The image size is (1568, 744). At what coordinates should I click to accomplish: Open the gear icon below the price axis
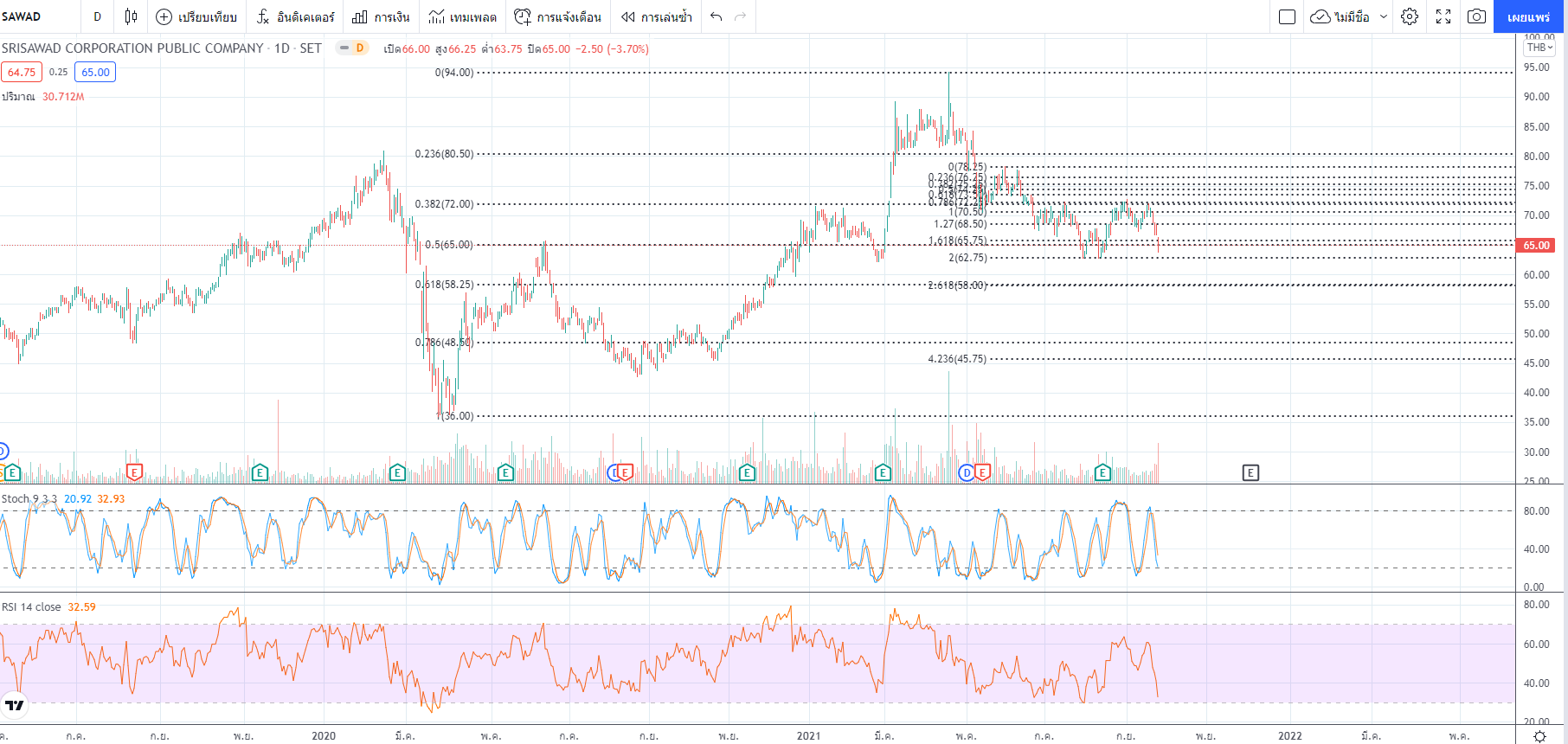[x=1539, y=736]
